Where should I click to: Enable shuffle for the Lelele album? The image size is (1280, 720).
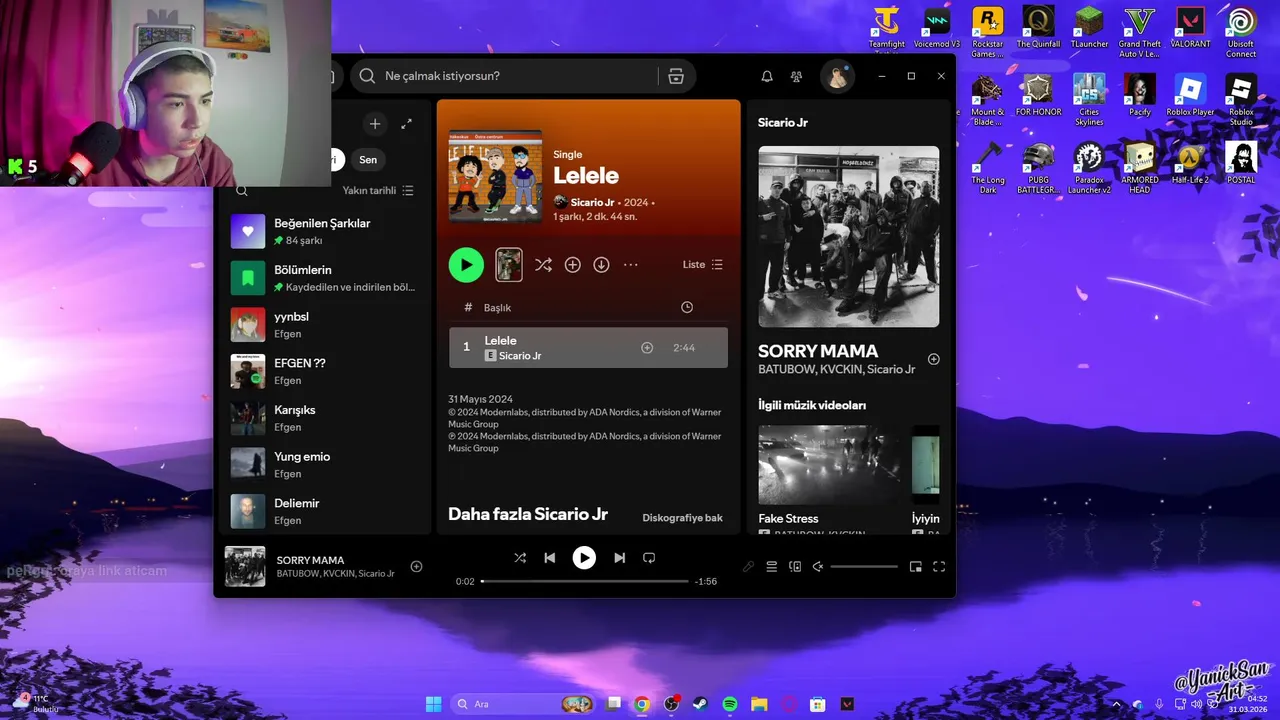point(543,265)
